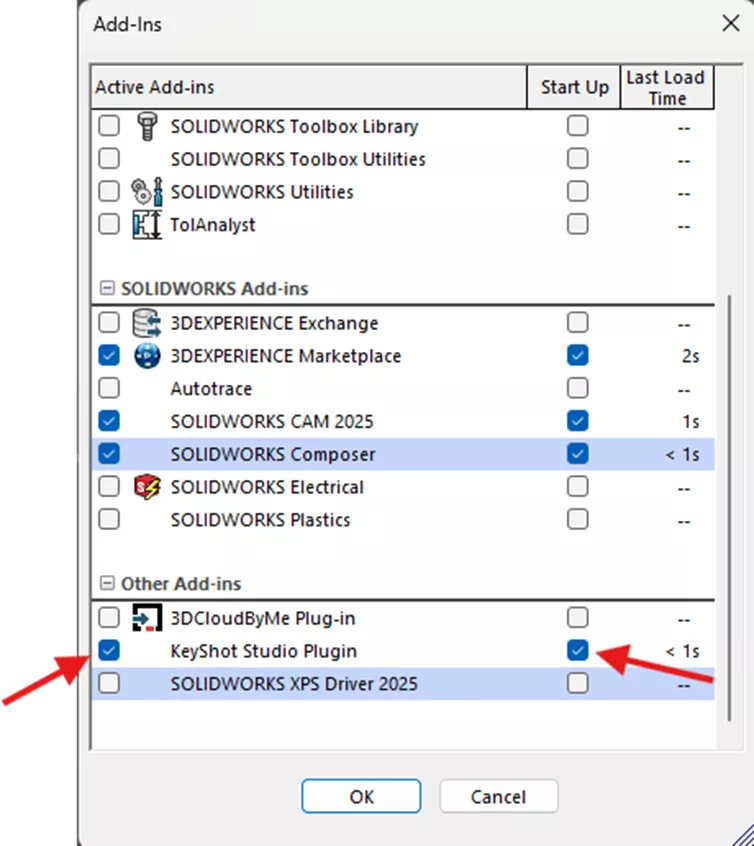Check the 3DCloudByMe Plug-in active checkbox

pos(109,618)
